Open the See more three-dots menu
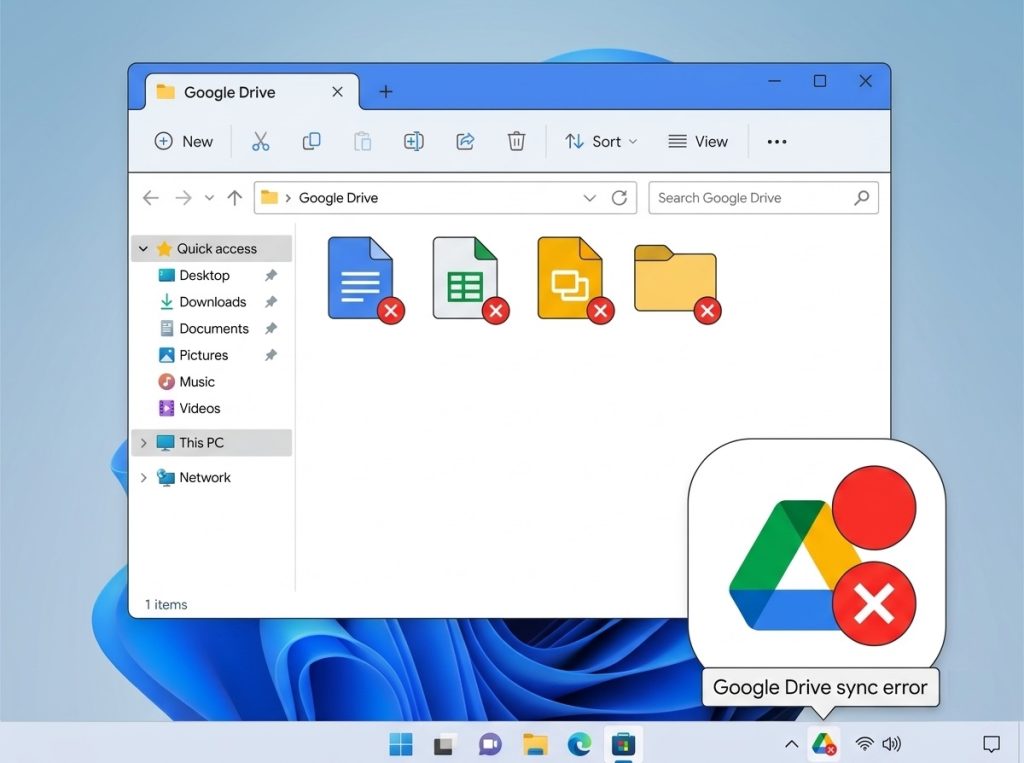 point(776,142)
